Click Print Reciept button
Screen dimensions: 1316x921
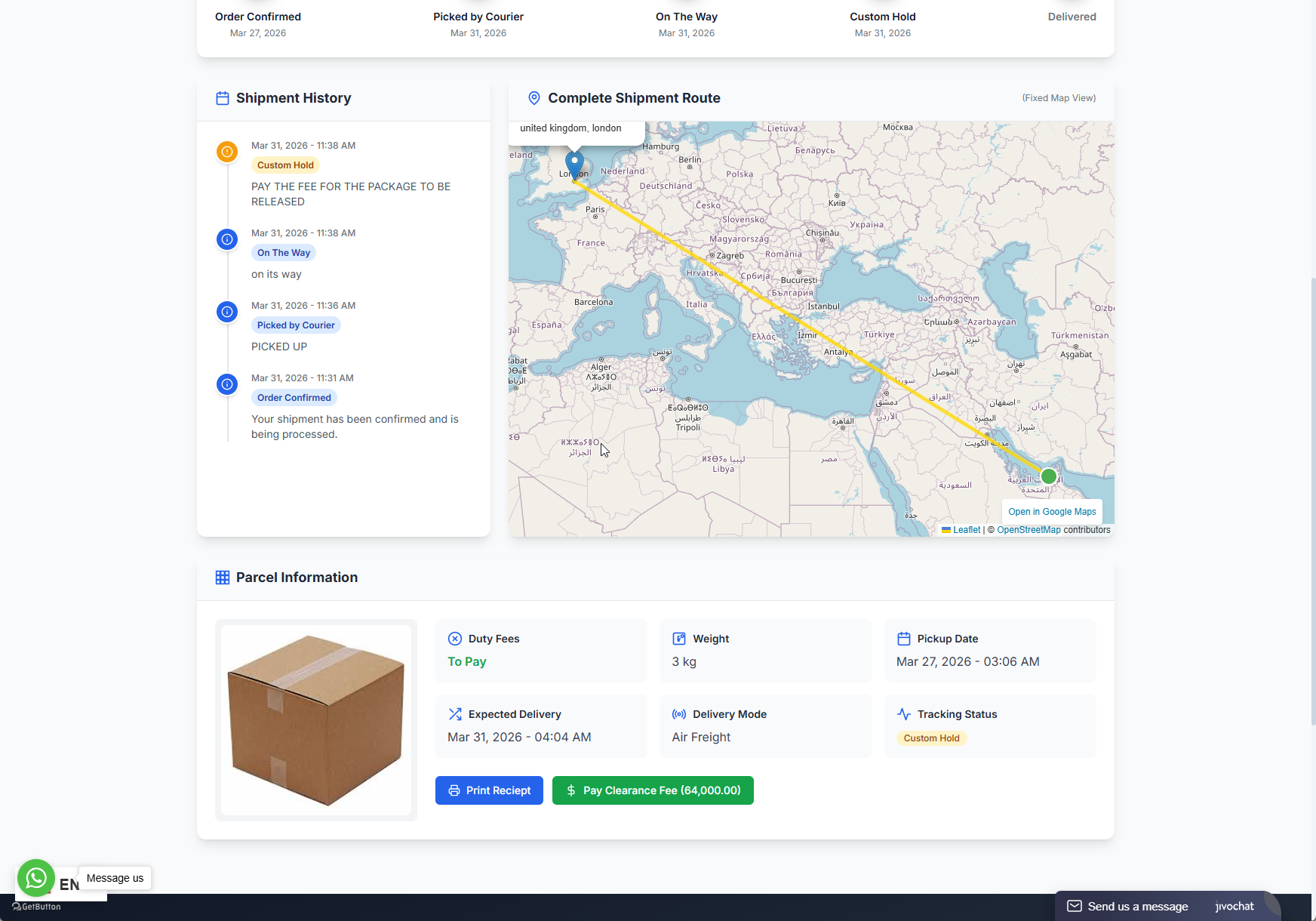coord(489,790)
